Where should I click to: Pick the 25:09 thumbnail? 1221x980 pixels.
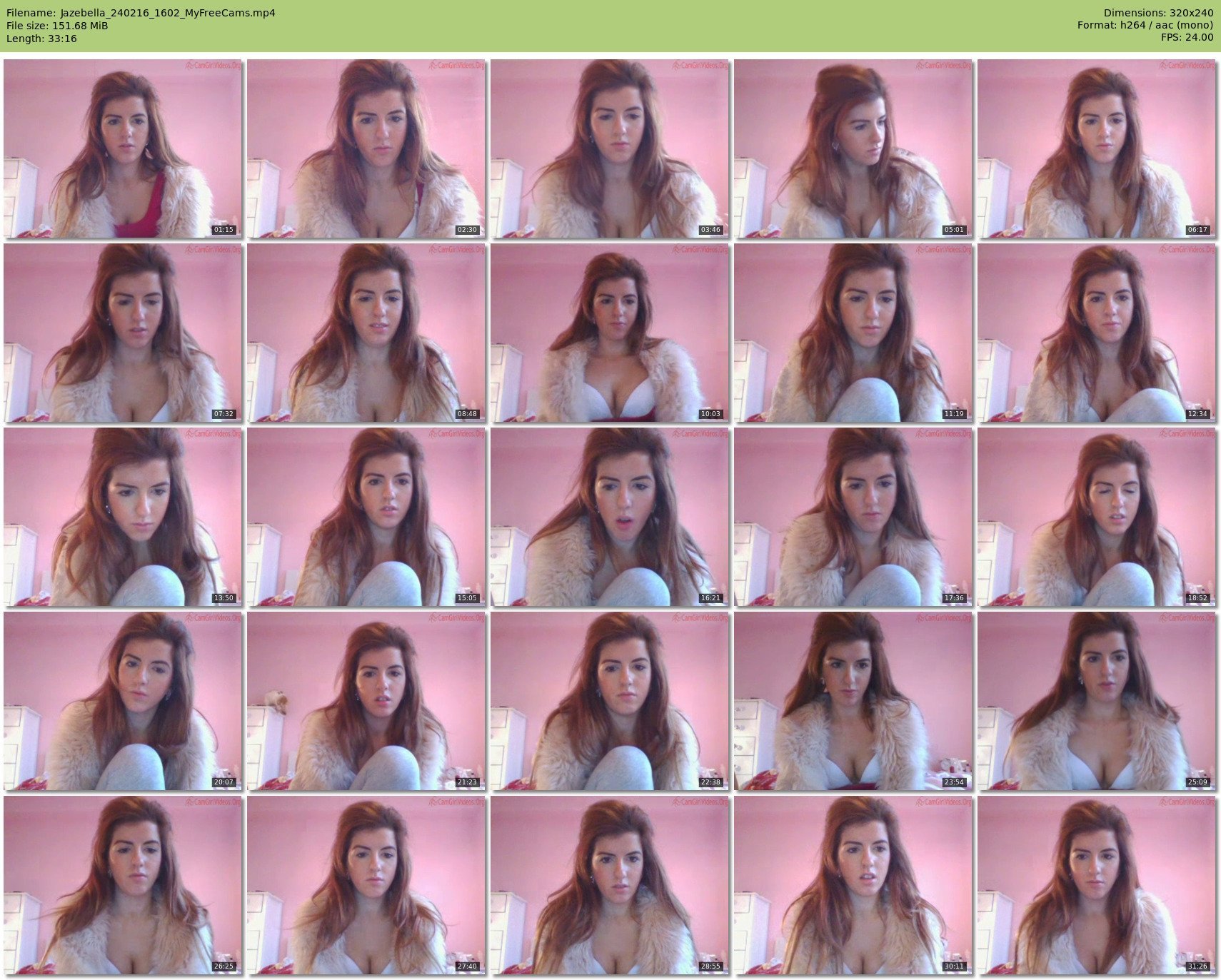pyautogui.click(x=1097, y=701)
